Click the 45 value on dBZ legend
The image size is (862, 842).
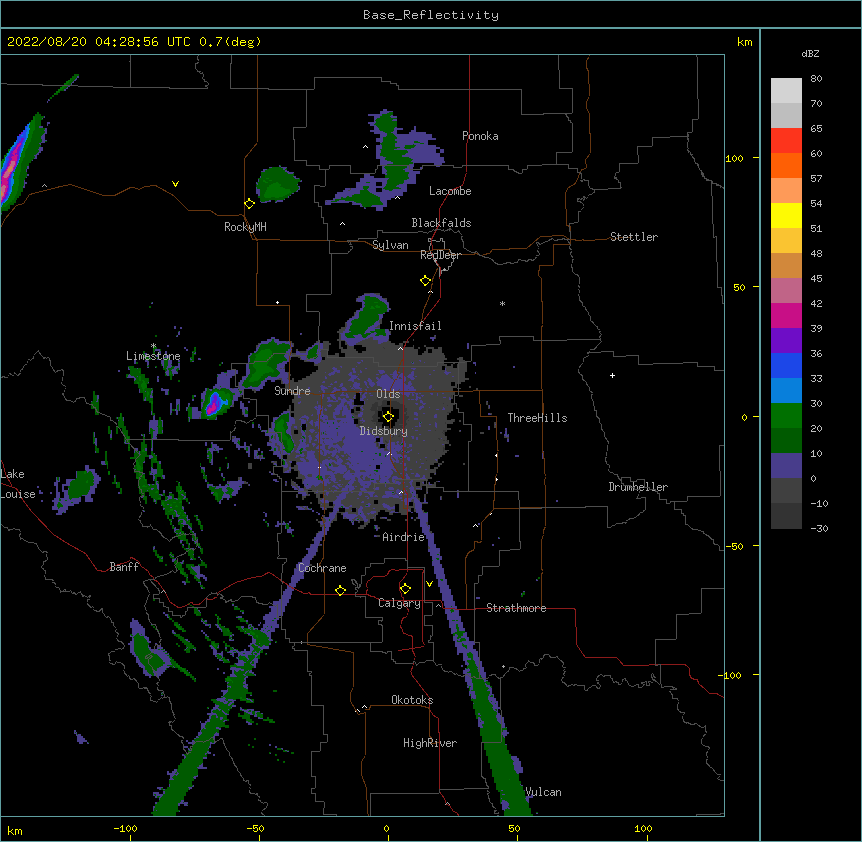point(816,279)
